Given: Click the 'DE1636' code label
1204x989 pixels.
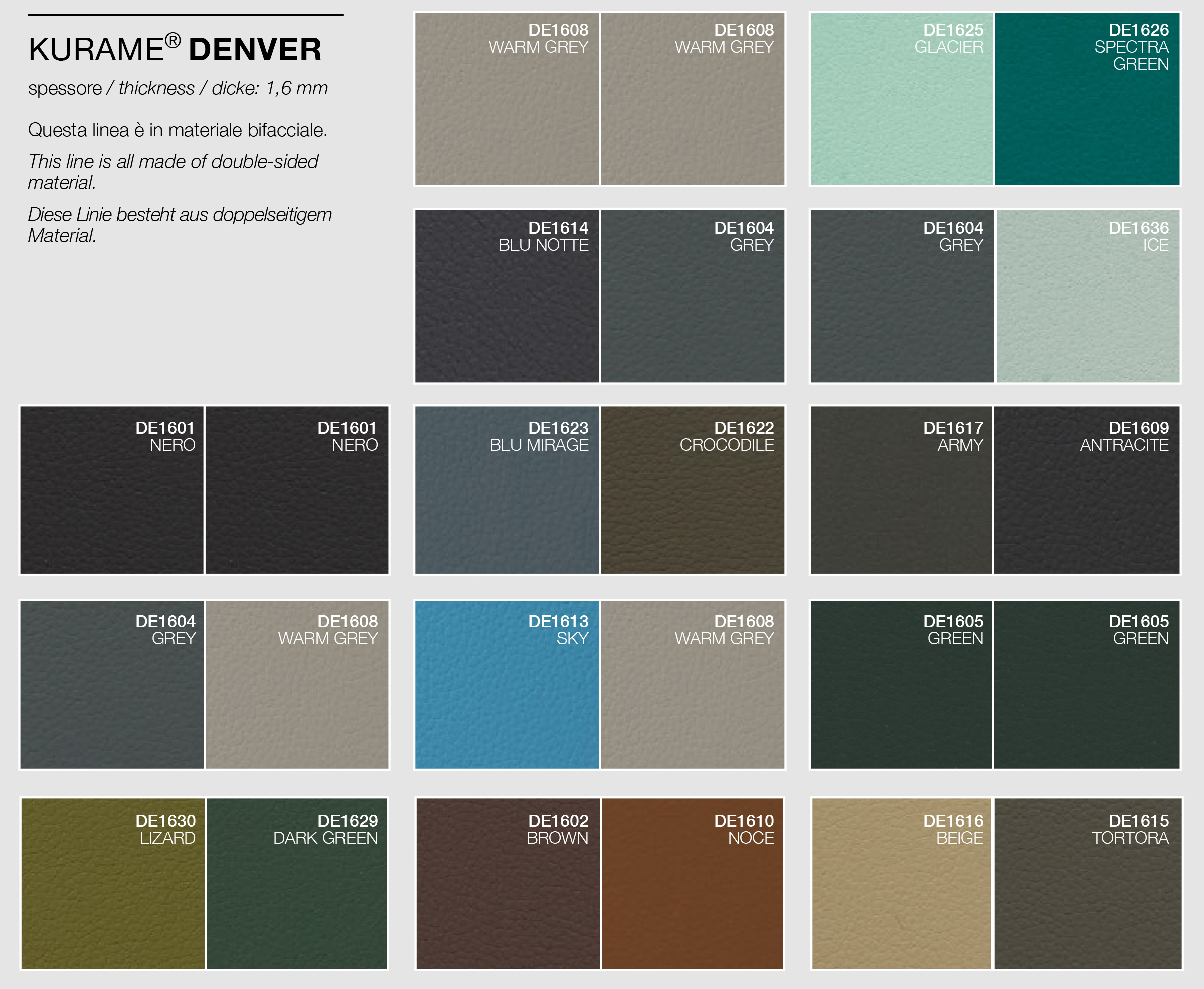Looking at the screenshot, I should click(x=1138, y=228).
